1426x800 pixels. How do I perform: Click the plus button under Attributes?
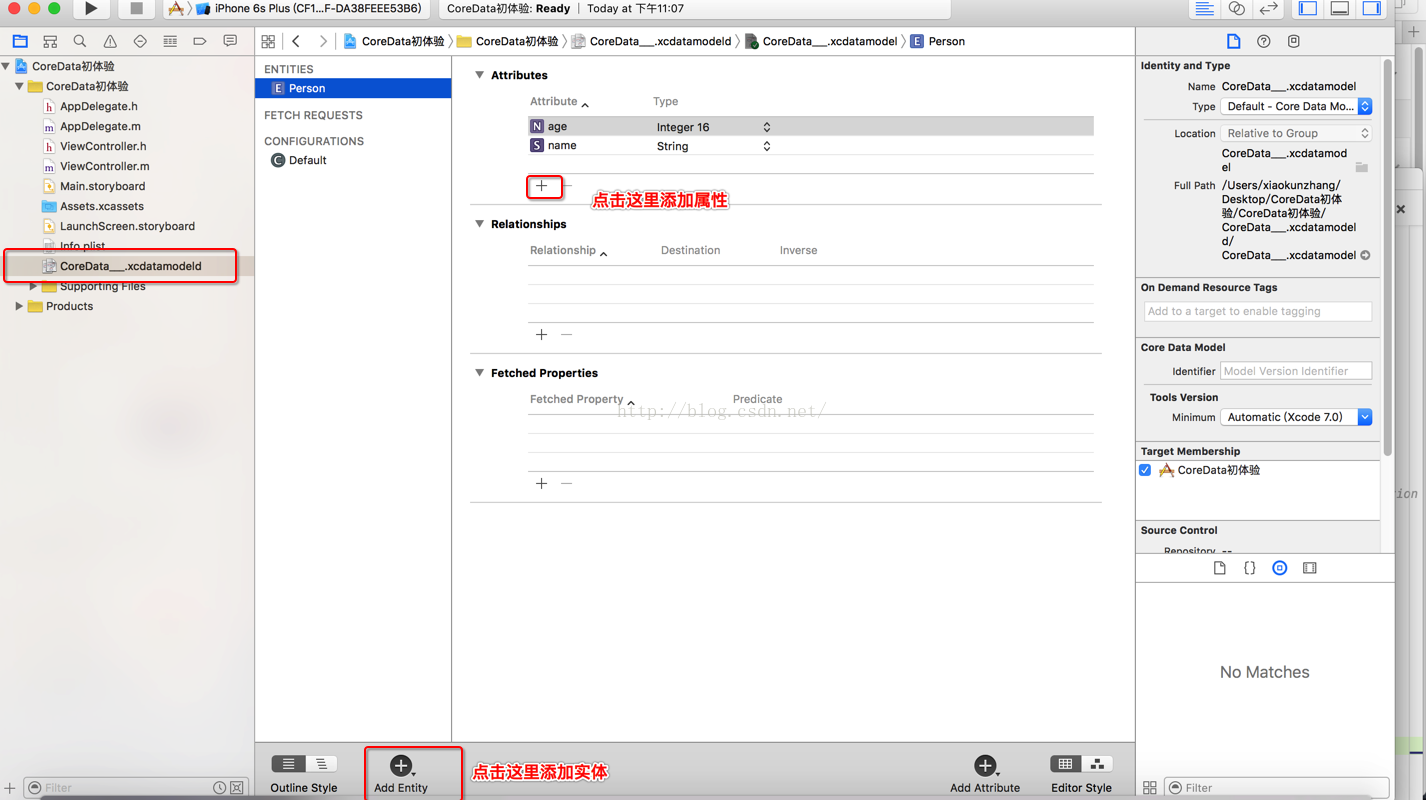(x=542, y=186)
